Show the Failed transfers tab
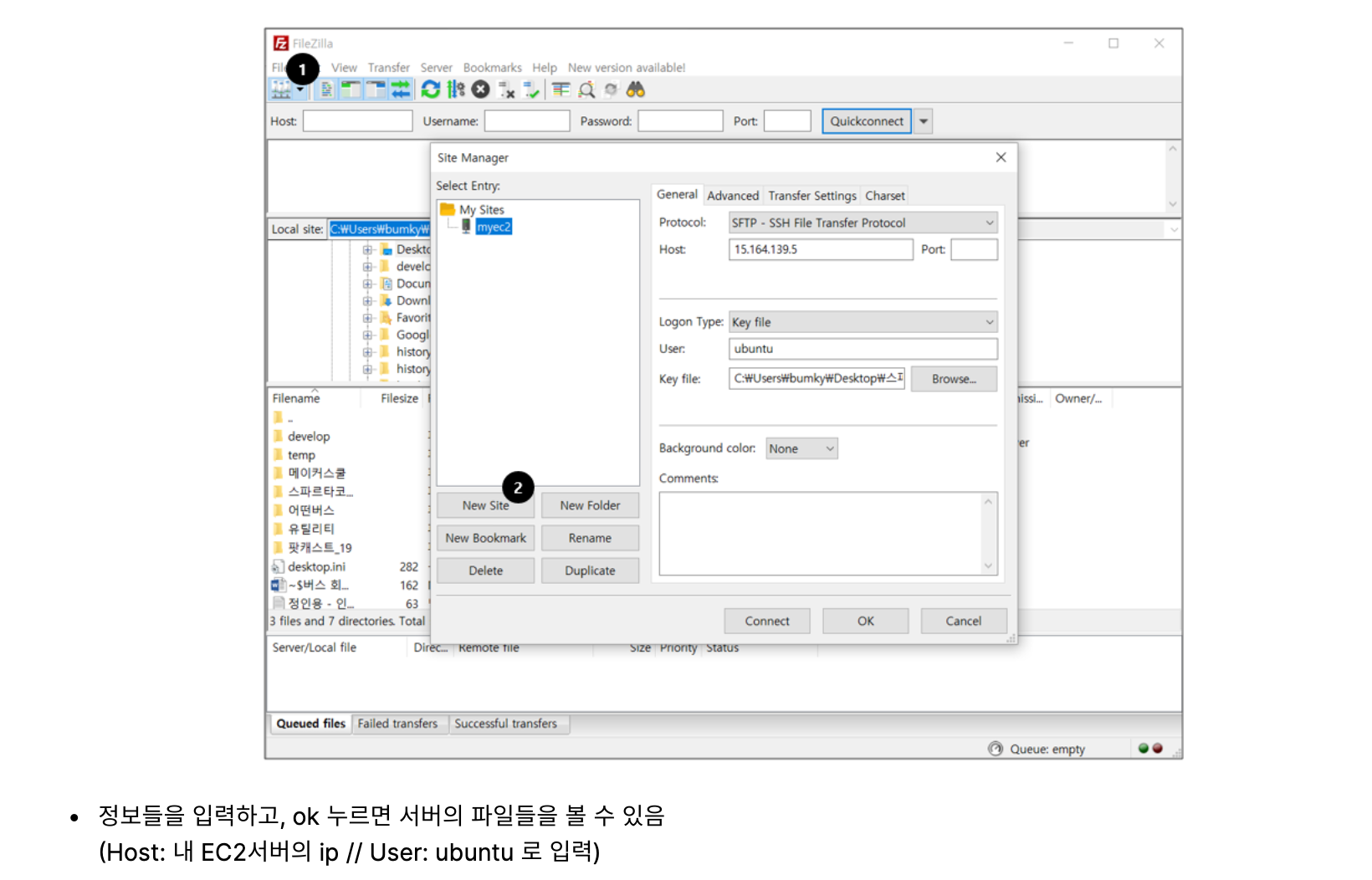Viewport: 1372px width, 880px height. 397,724
